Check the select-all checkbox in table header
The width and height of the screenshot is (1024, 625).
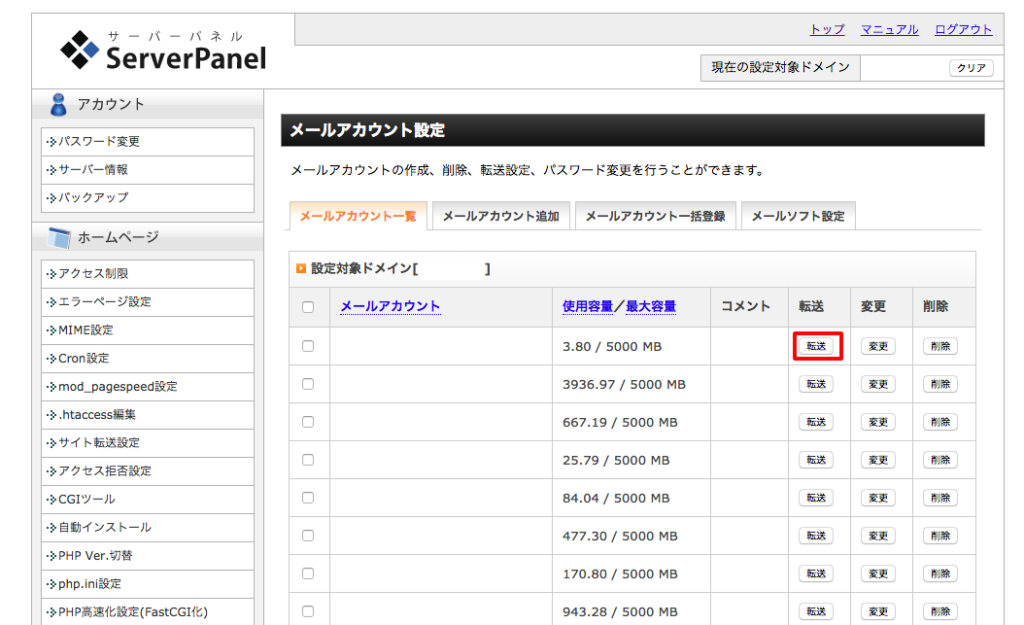click(x=308, y=306)
